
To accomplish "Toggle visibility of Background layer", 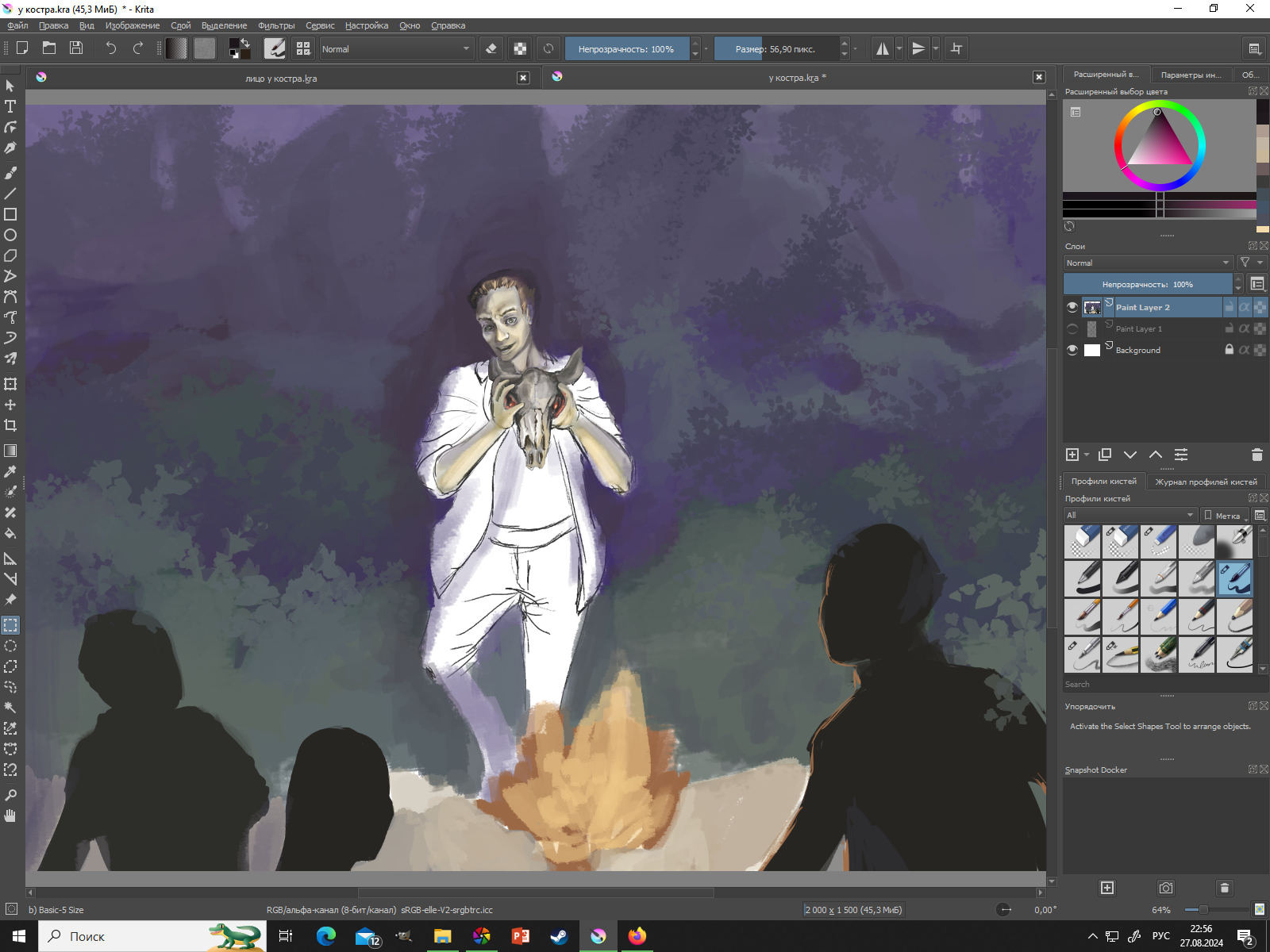I will point(1072,350).
